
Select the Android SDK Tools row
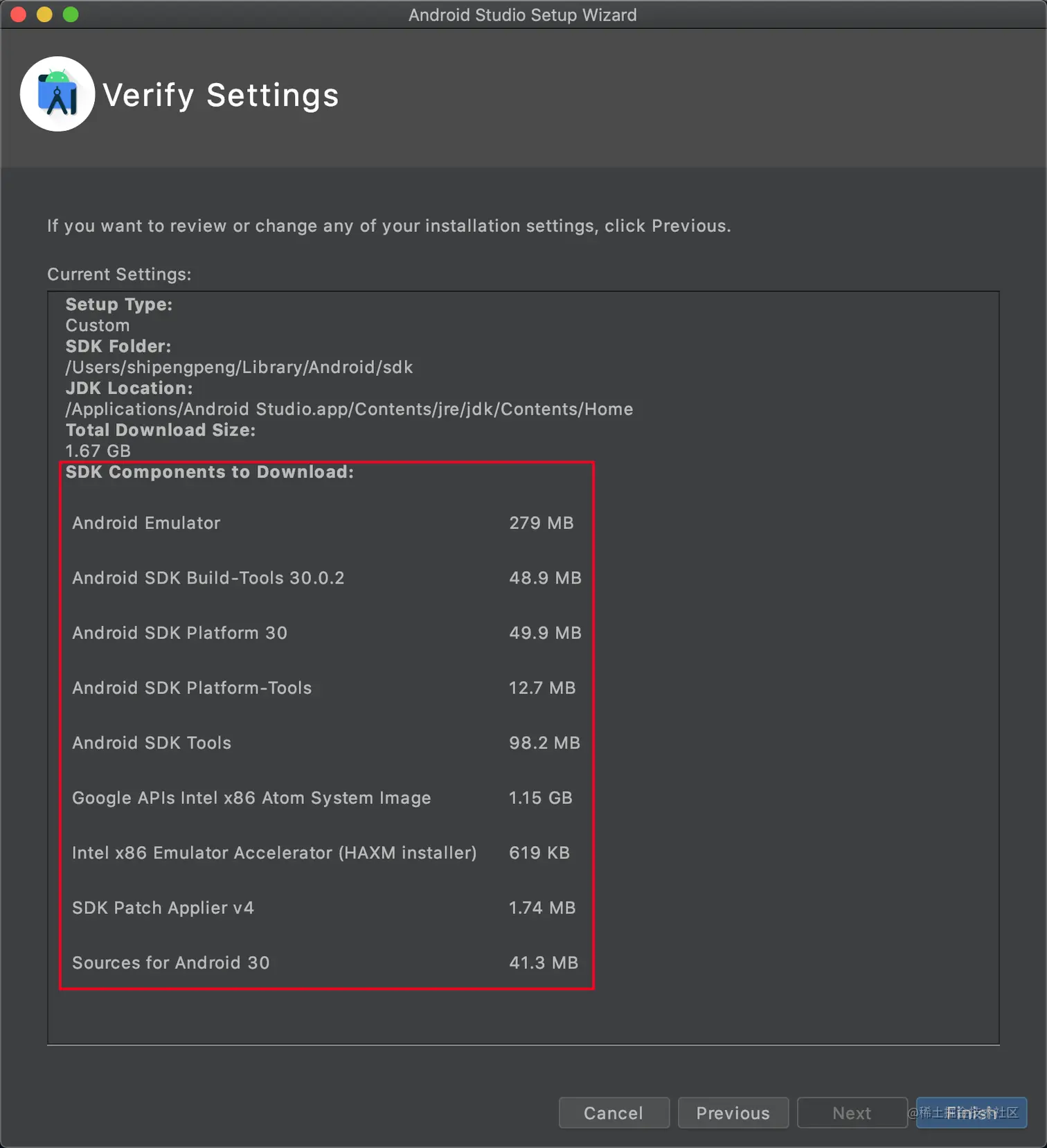coord(152,743)
